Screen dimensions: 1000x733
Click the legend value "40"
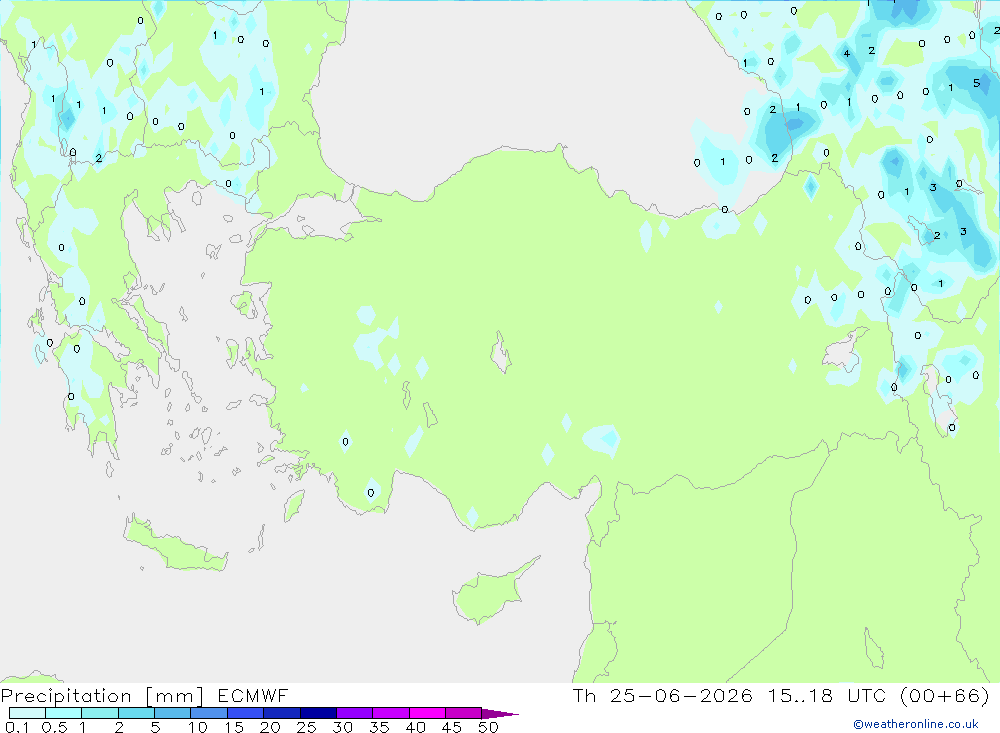[x=415, y=727]
